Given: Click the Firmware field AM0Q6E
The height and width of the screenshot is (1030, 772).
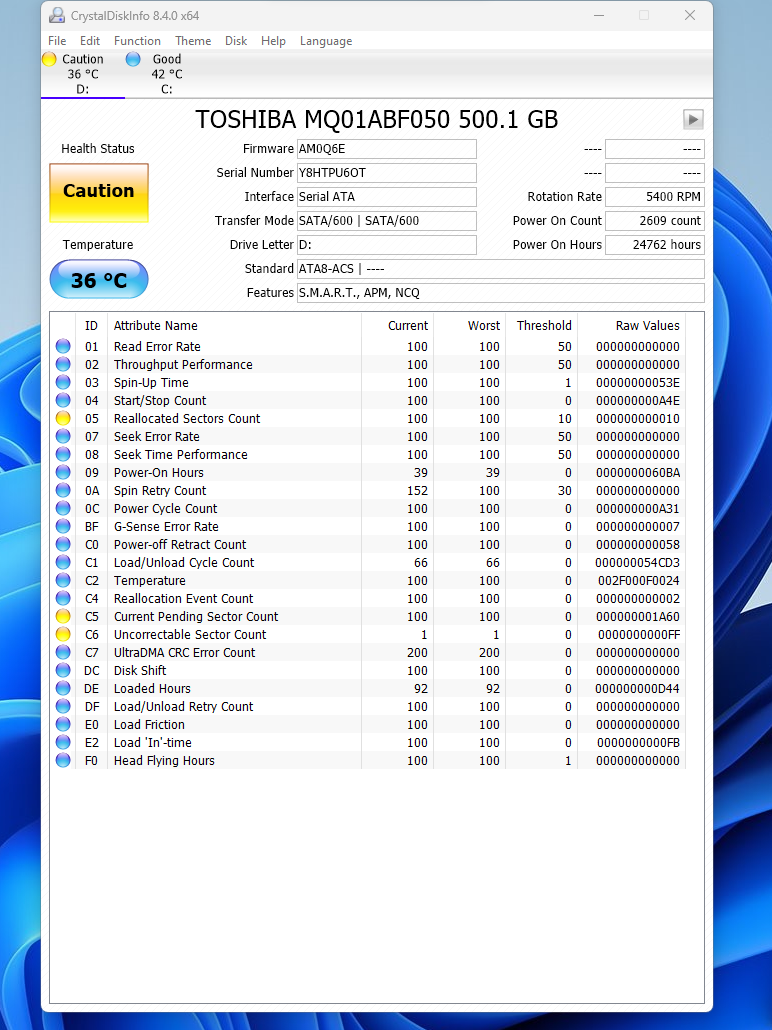Looking at the screenshot, I should point(387,149).
